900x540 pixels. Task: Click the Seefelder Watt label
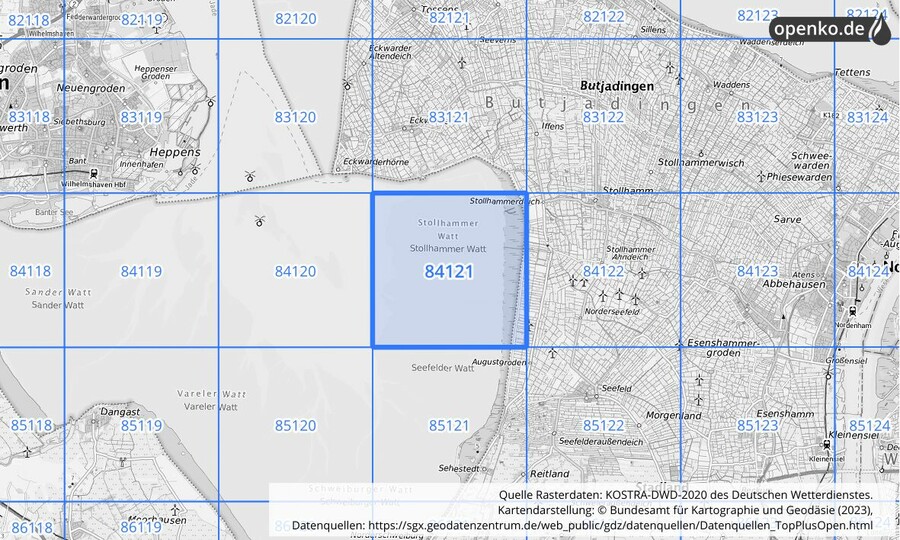pyautogui.click(x=443, y=368)
